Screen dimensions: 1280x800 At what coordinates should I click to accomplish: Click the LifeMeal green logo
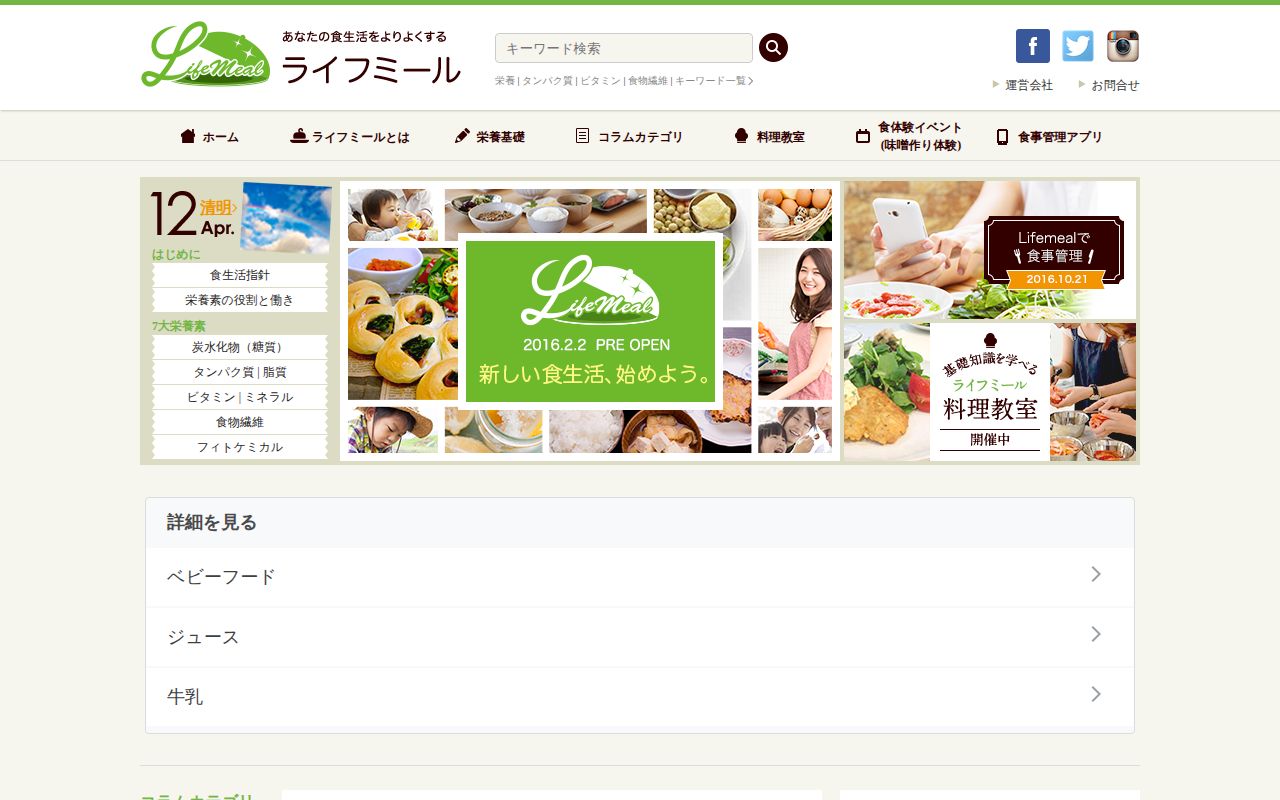(205, 54)
